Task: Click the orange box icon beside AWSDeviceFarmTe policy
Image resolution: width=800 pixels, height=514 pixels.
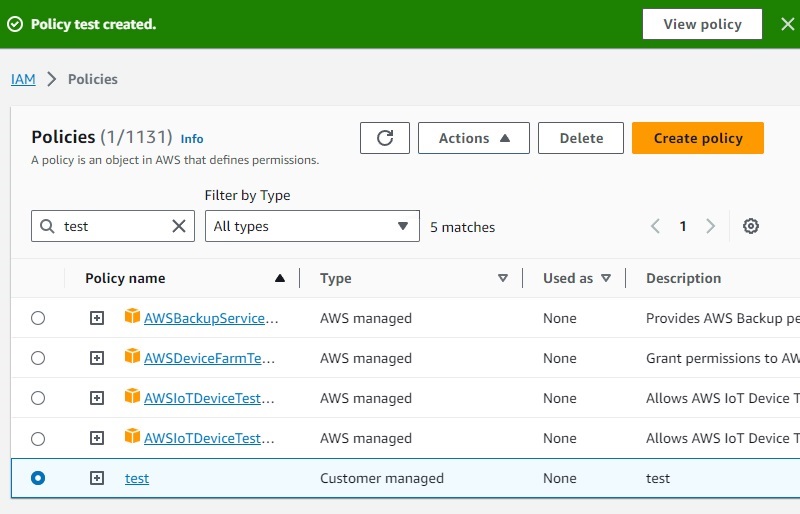Action: pyautogui.click(x=132, y=356)
